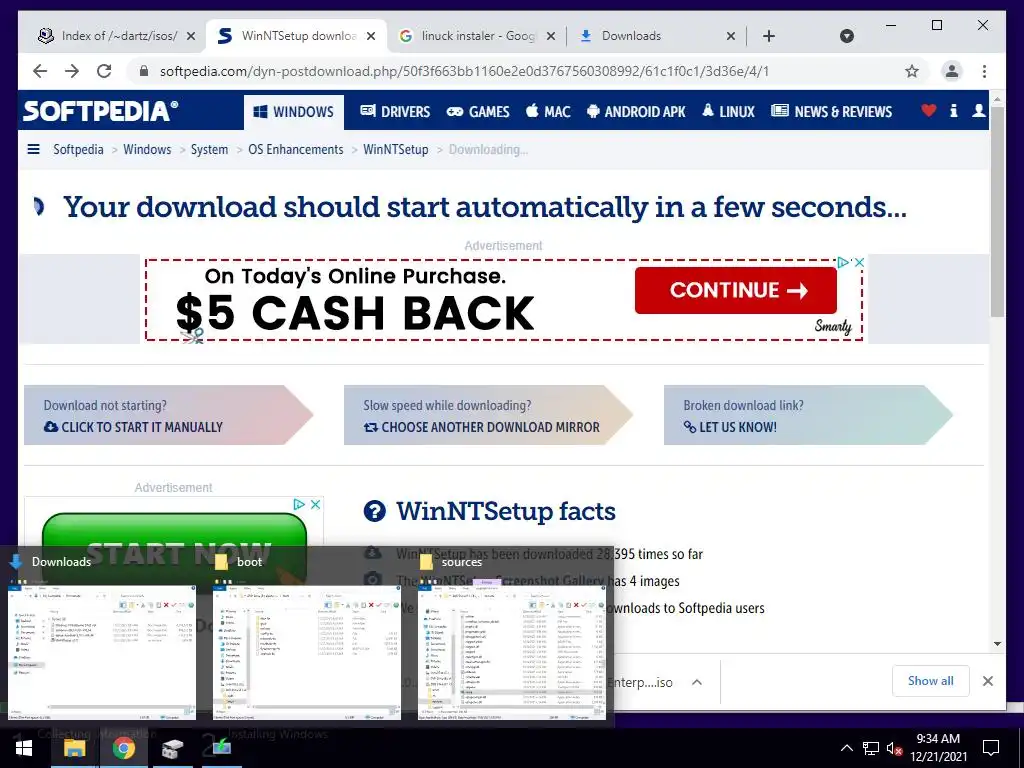The width and height of the screenshot is (1024, 768).
Task: Open the LINUX section
Action: click(x=728, y=112)
